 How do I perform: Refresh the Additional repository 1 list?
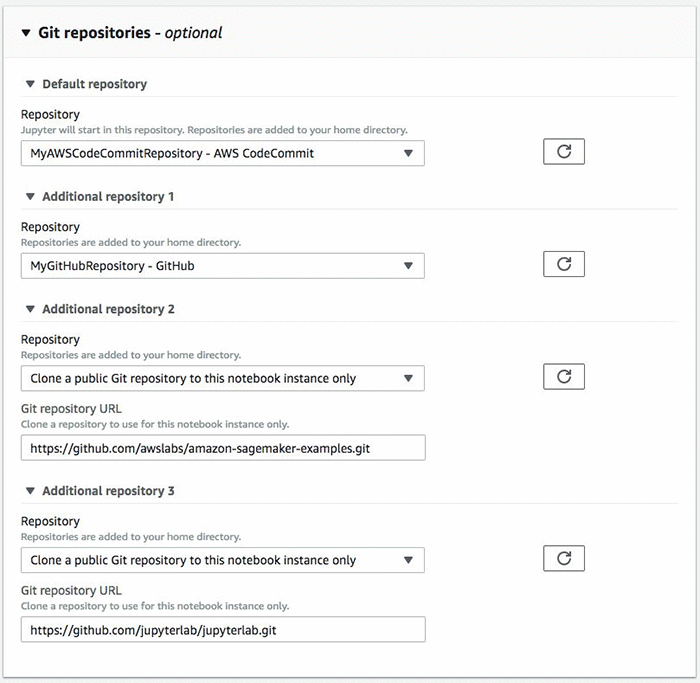coord(563,264)
